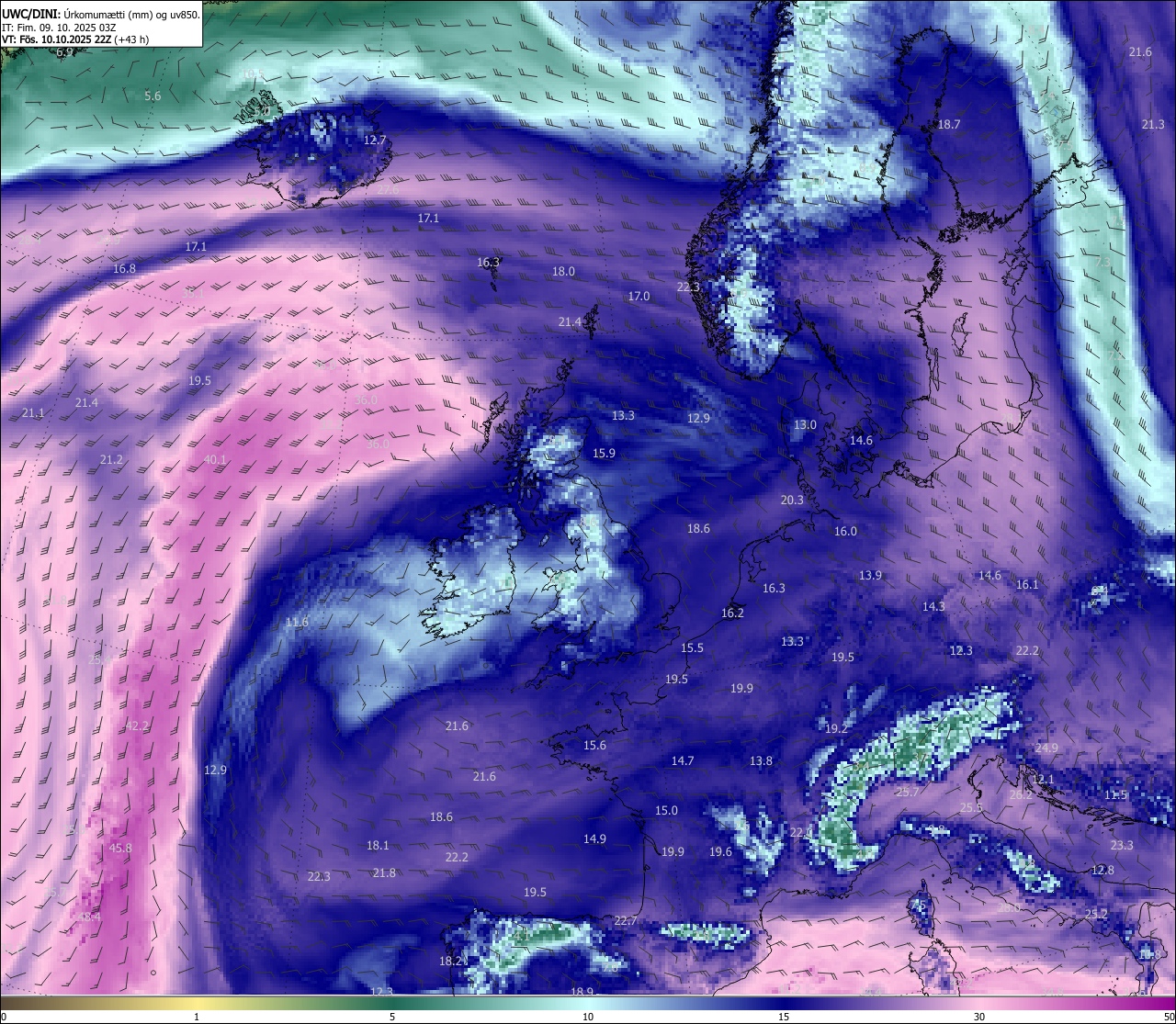Click the 12.7 value over Iceland

point(375,141)
